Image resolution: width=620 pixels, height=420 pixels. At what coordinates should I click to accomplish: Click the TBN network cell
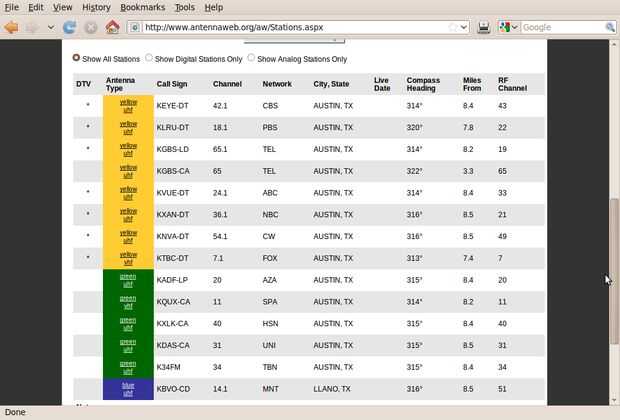click(270, 367)
